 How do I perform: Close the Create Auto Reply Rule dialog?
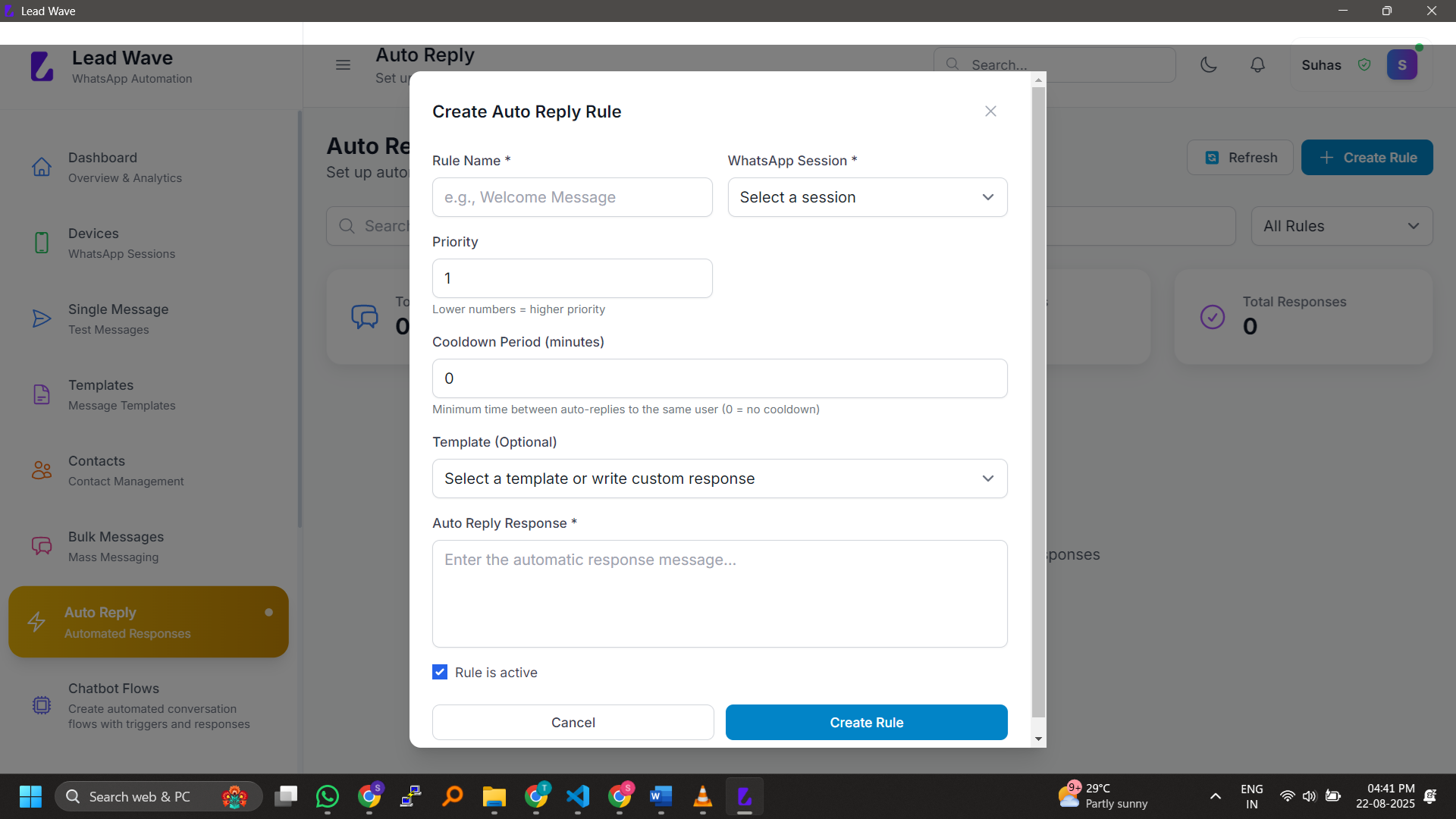point(990,111)
